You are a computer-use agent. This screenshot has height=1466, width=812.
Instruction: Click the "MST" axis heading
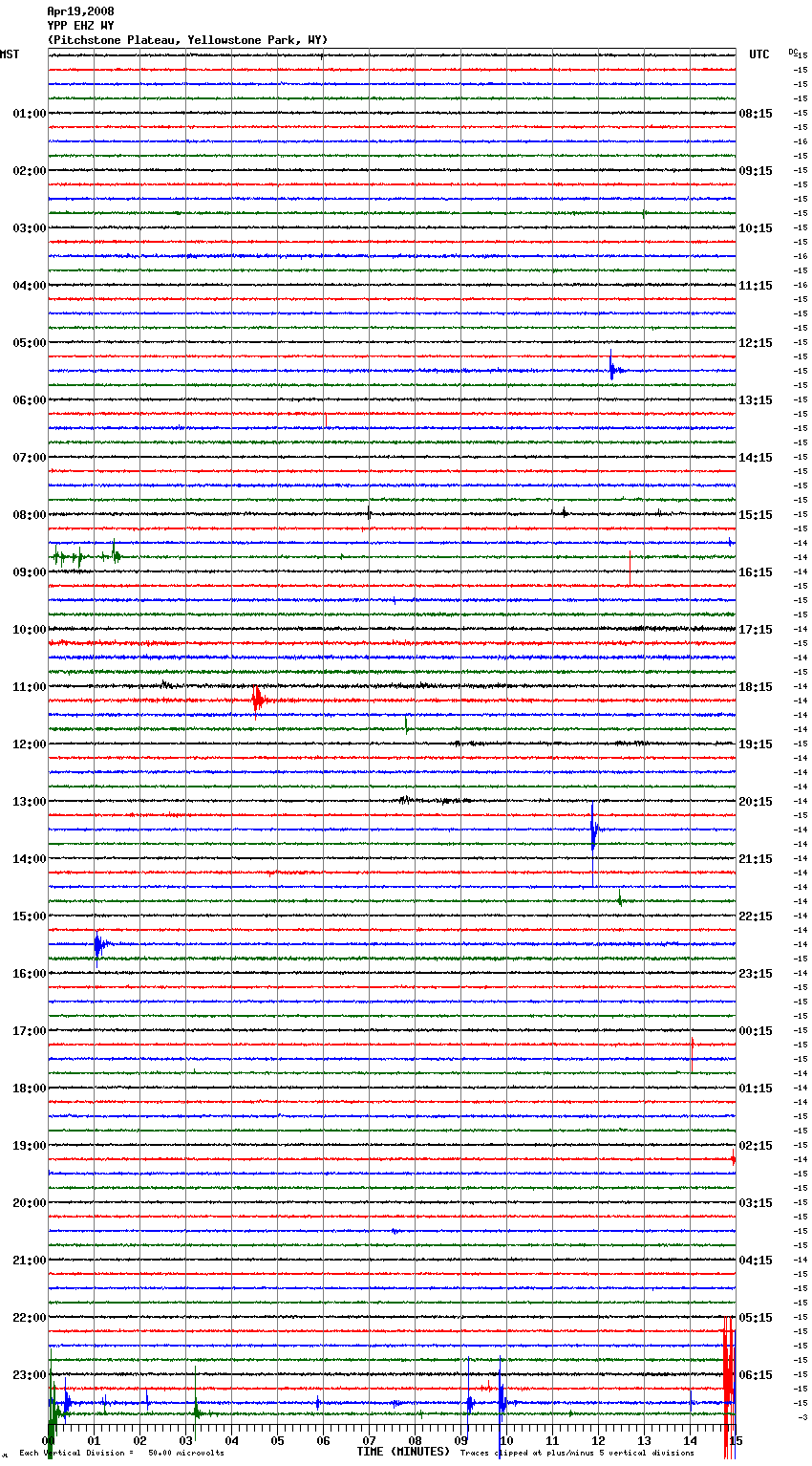pos(10,54)
